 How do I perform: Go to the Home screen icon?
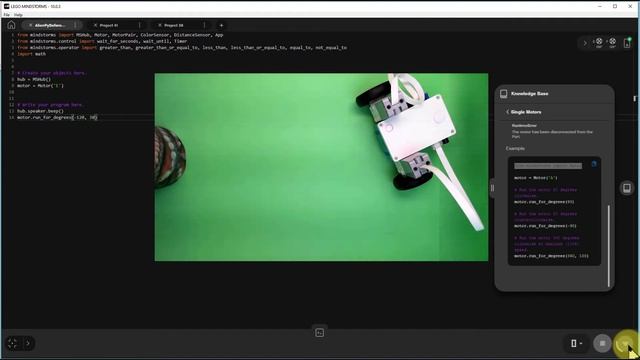pyautogui.click(x=11, y=25)
